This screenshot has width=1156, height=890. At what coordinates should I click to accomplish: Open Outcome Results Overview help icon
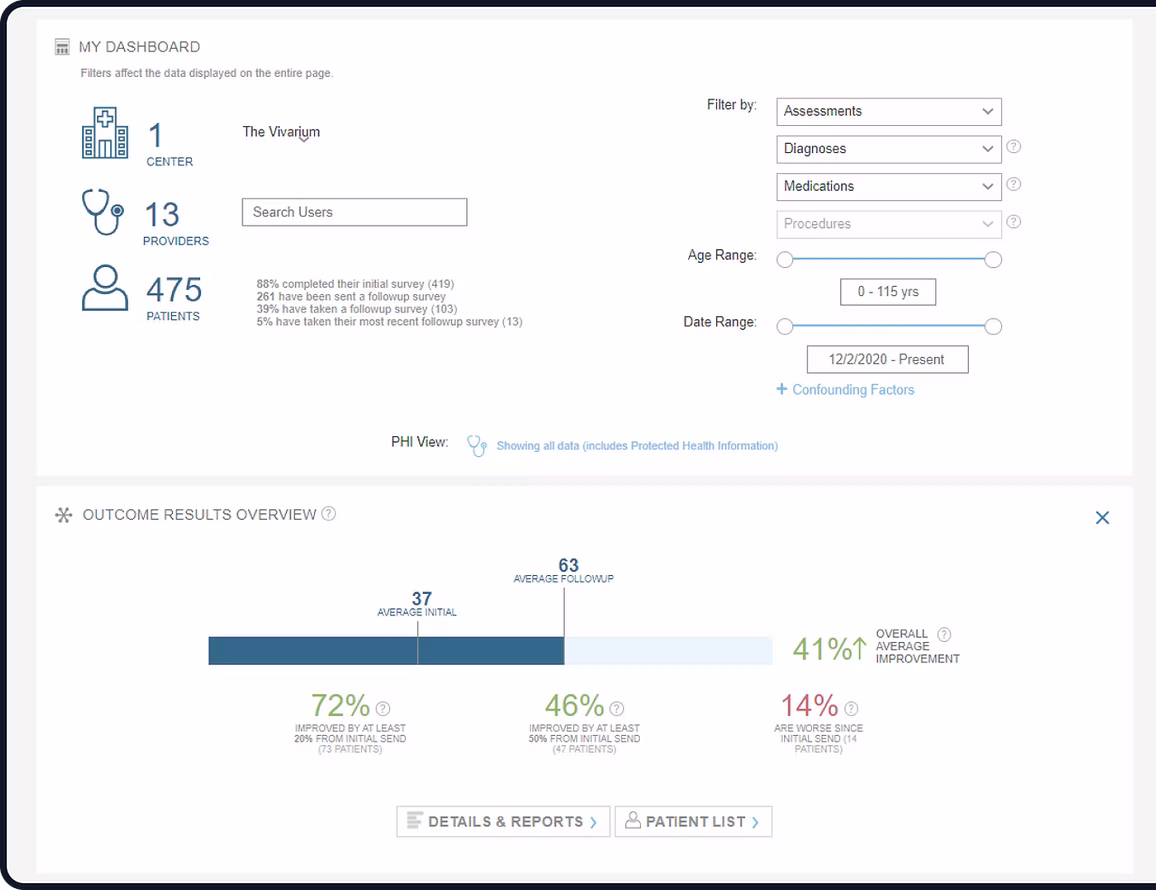coord(329,514)
